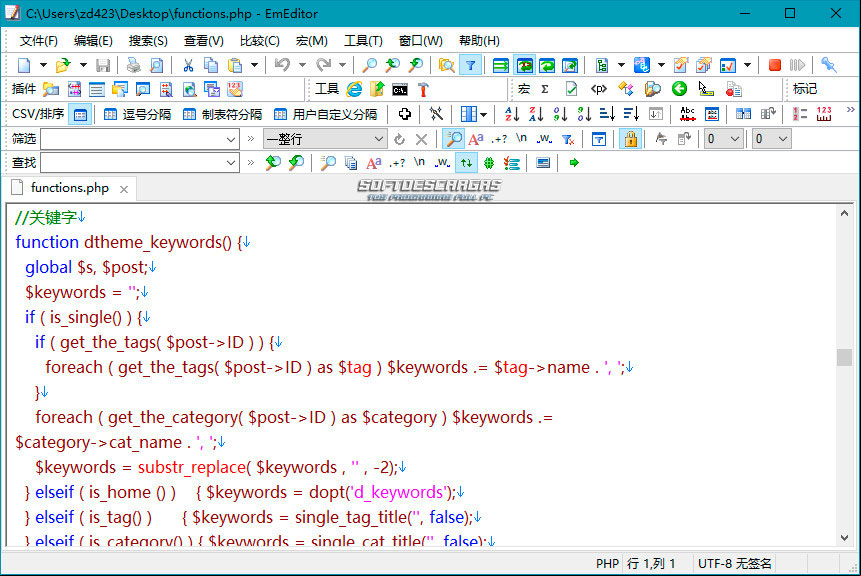Toggle the lock icon in filter bar
Image resolution: width=861 pixels, height=576 pixels.
tap(631, 139)
